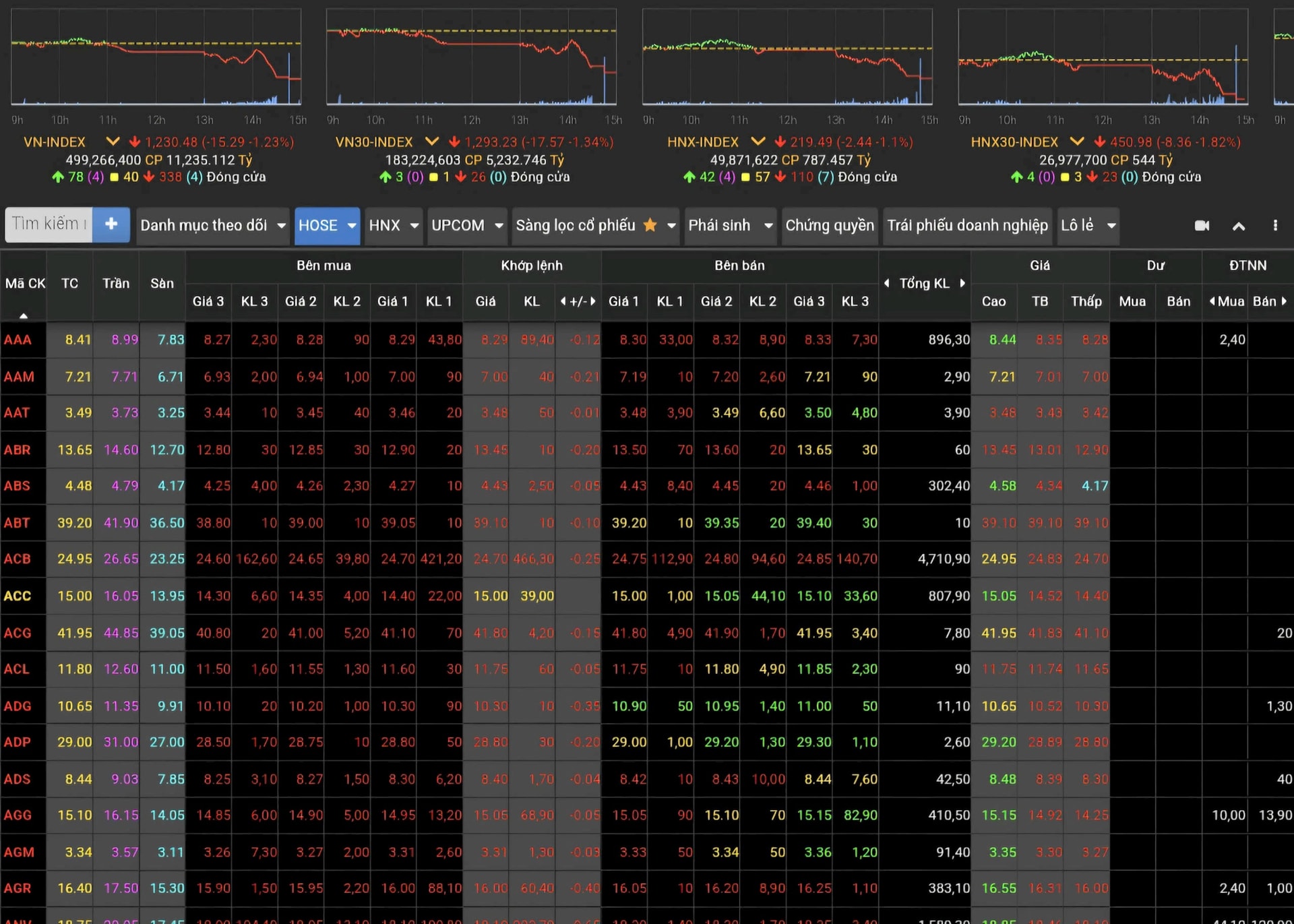
Task: Click AAA ceiling price 8.99
Action: pyautogui.click(x=125, y=340)
